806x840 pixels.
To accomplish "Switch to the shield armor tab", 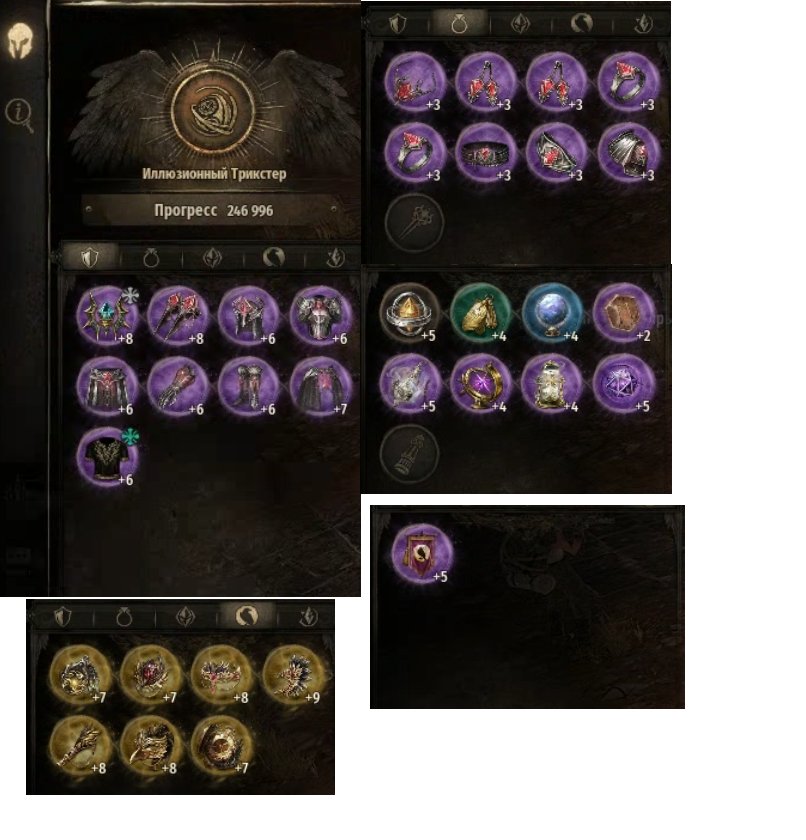I will click(89, 258).
